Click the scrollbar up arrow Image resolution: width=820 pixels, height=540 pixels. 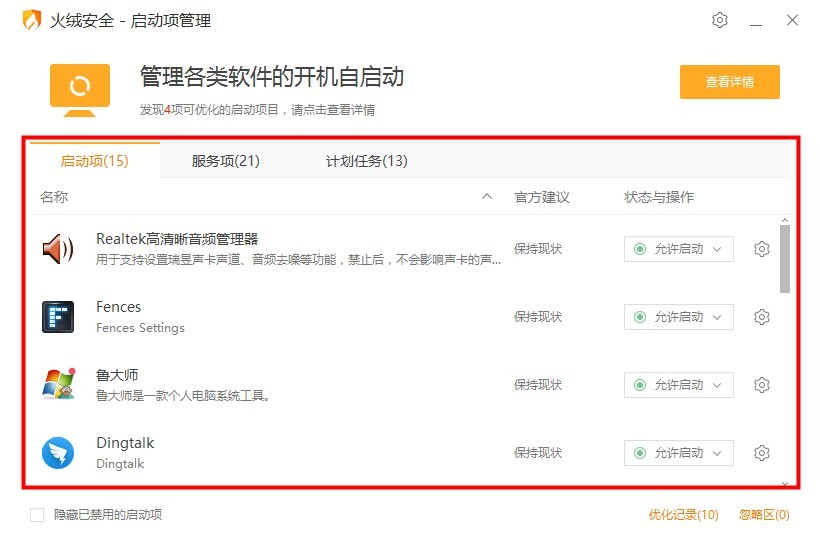point(784,221)
